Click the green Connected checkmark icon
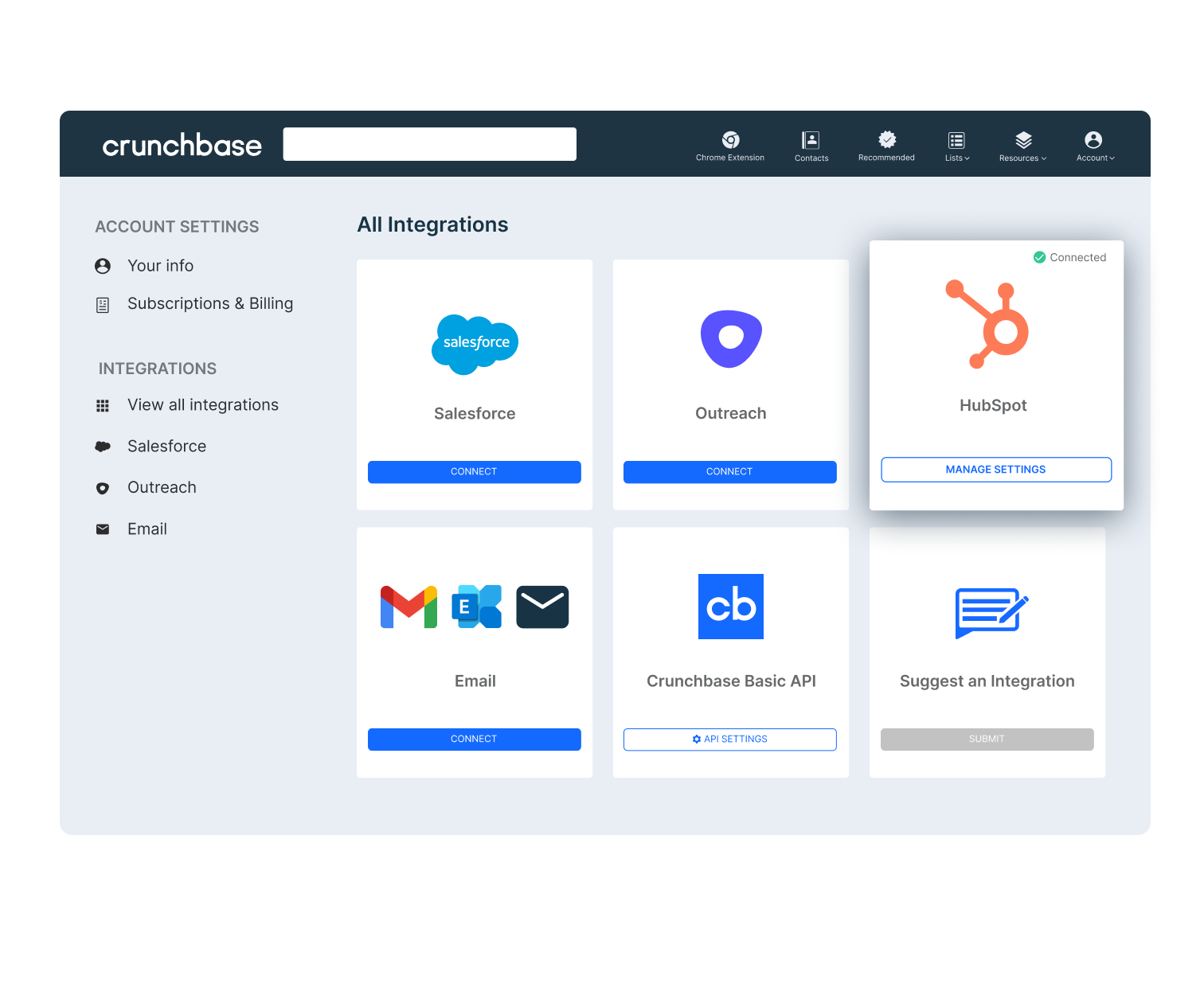The width and height of the screenshot is (1204, 1003). pos(1039,257)
